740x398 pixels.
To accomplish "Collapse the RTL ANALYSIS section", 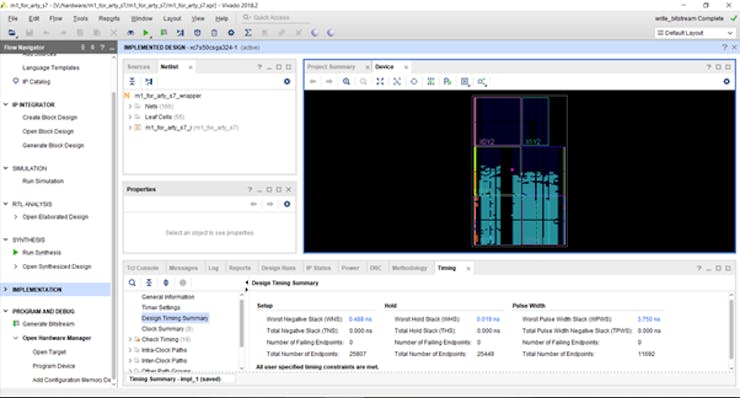I will (x=6, y=204).
